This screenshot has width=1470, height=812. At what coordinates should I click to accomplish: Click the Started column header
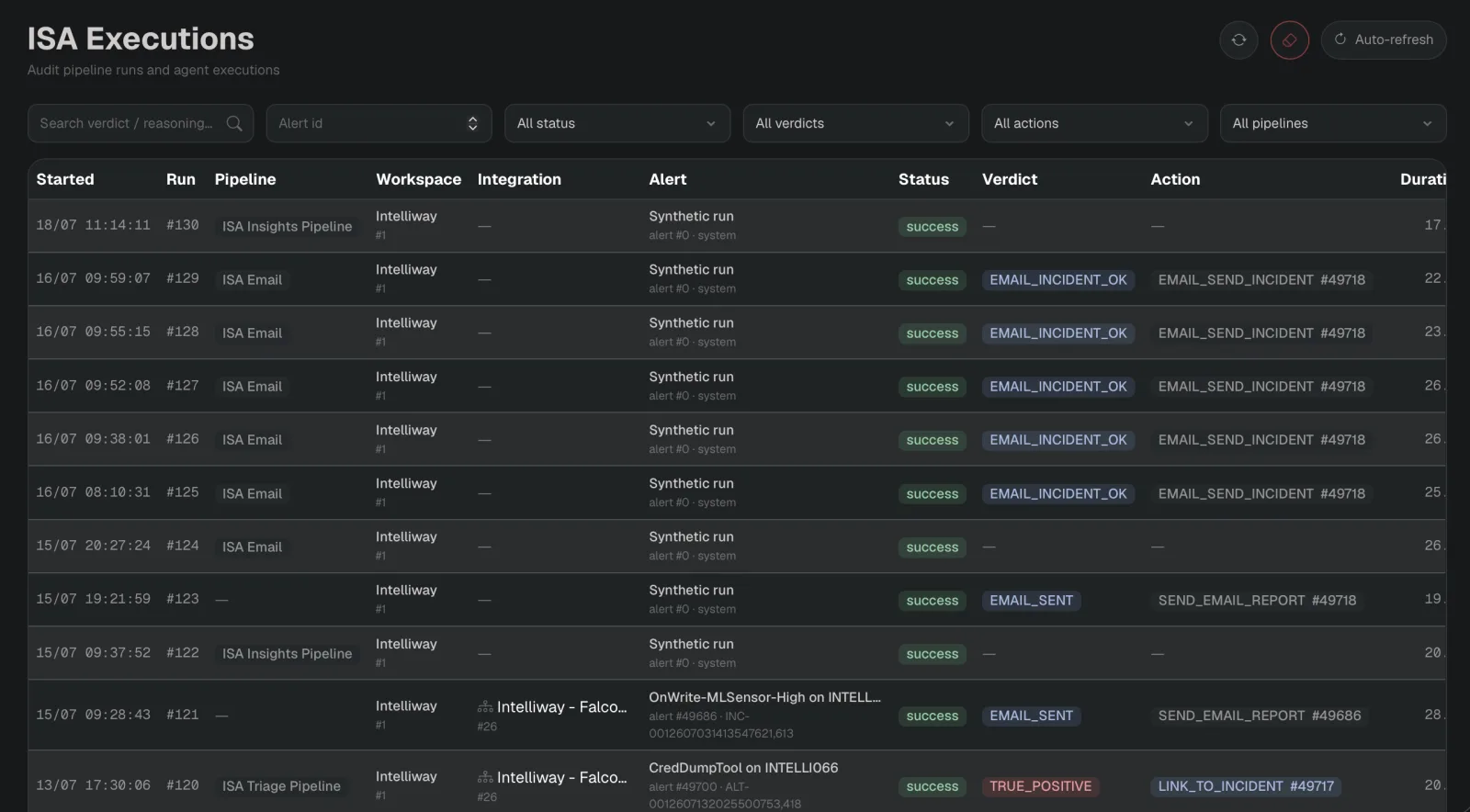[x=65, y=179]
